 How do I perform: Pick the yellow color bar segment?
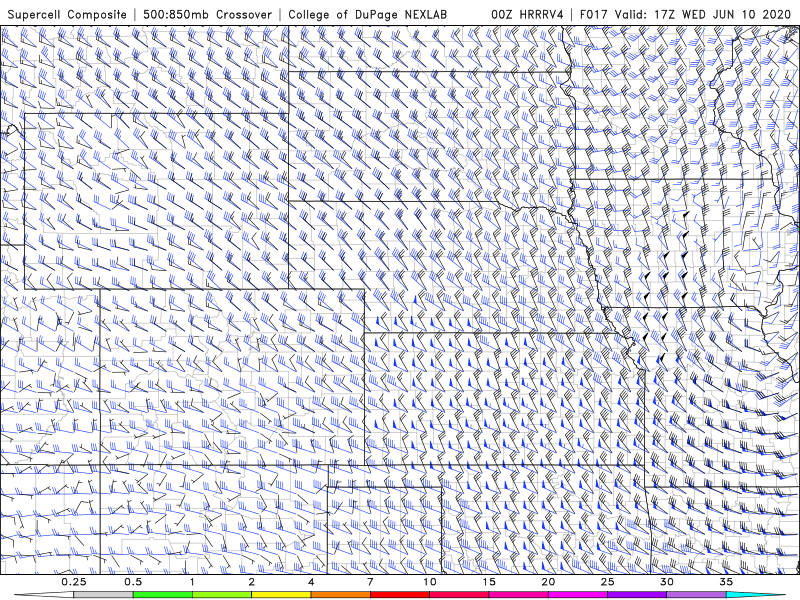(x=281, y=595)
